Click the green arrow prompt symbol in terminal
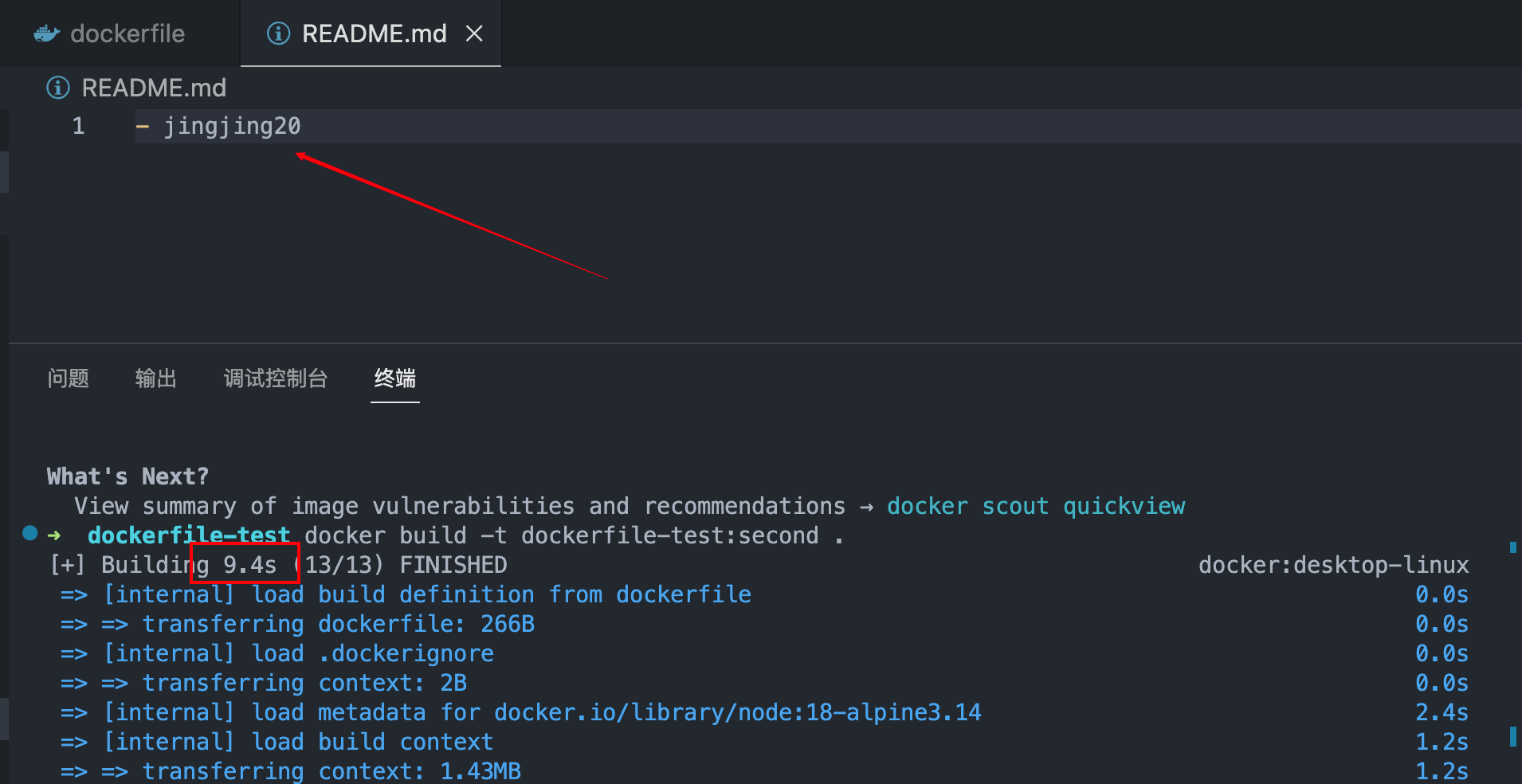The image size is (1522, 784). tap(54, 535)
